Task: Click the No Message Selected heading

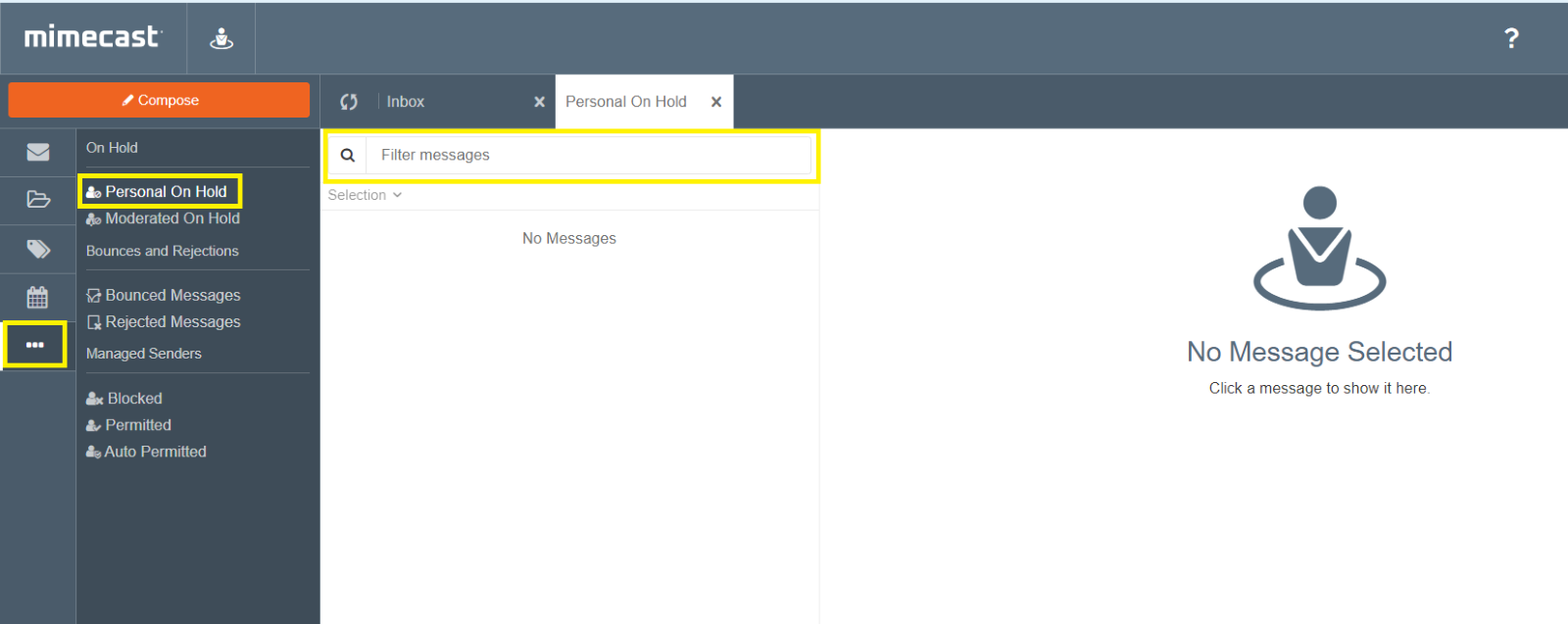Action: [1319, 352]
